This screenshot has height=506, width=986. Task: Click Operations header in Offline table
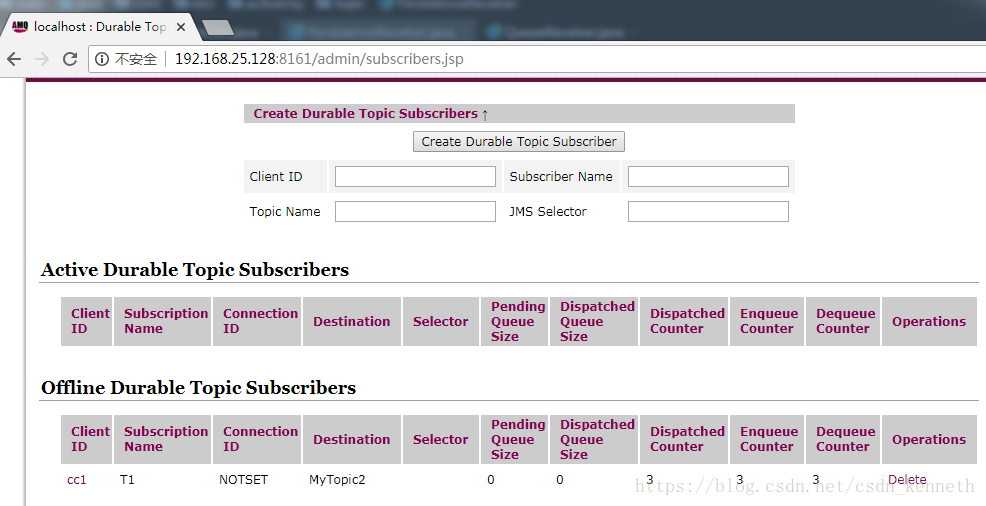[929, 439]
